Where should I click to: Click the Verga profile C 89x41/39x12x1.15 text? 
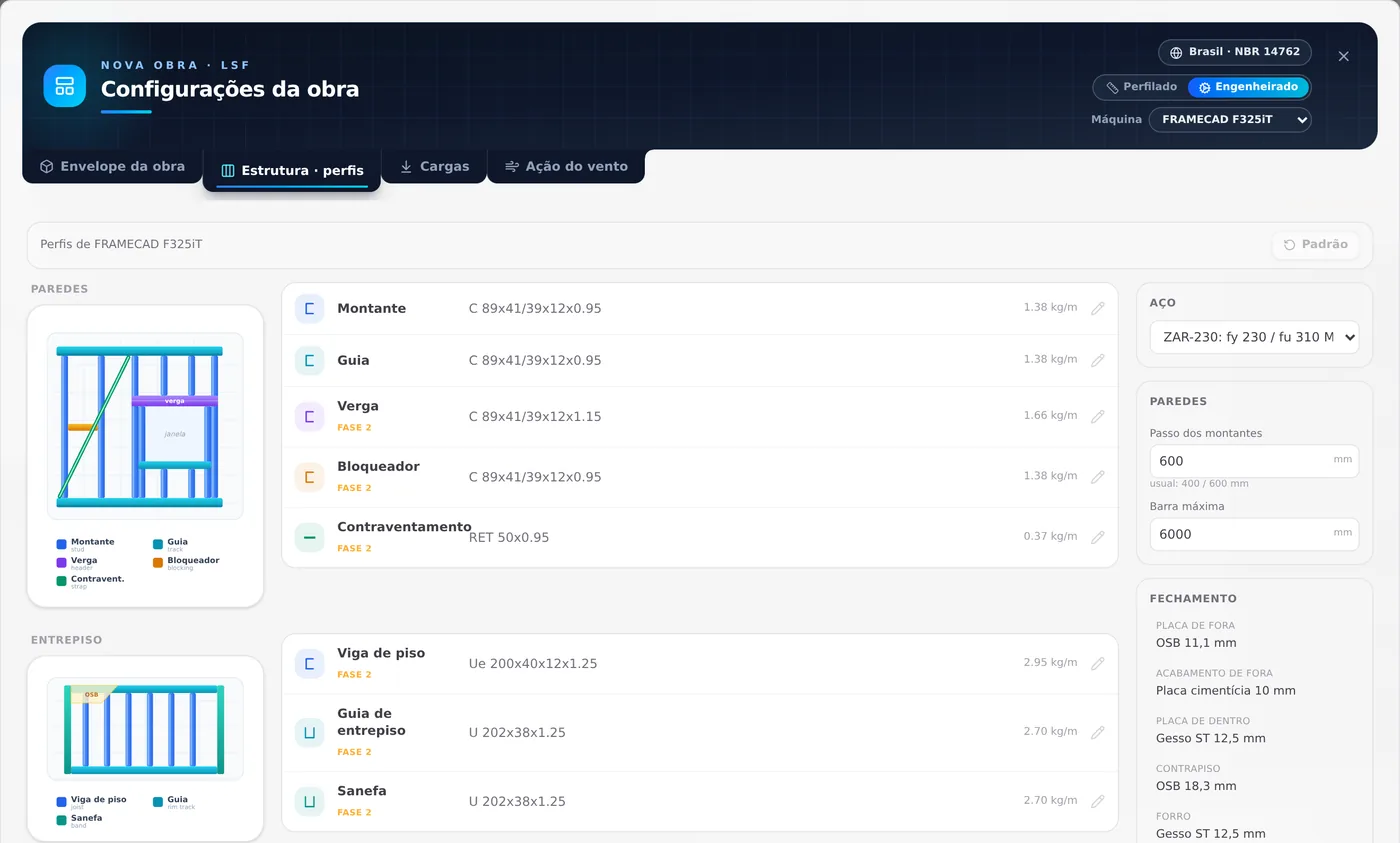click(x=535, y=417)
